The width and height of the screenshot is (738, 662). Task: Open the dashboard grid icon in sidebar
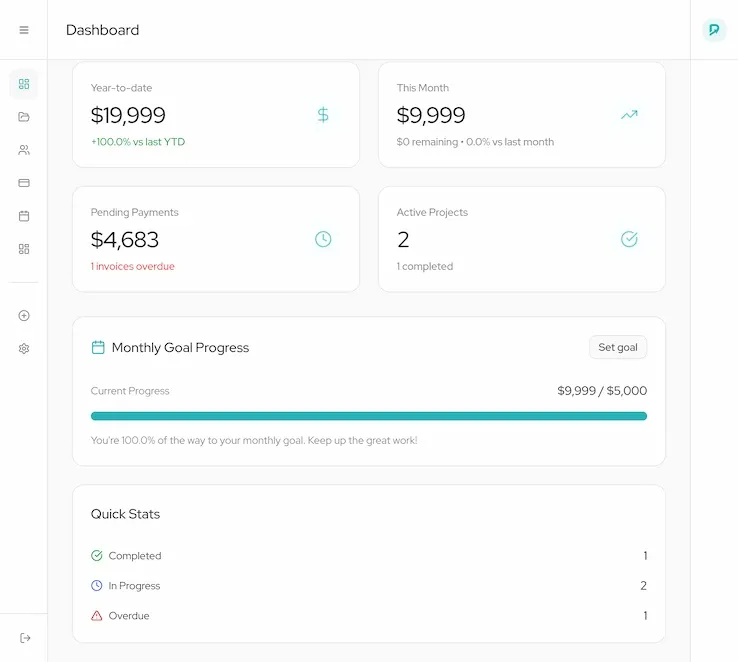24,84
